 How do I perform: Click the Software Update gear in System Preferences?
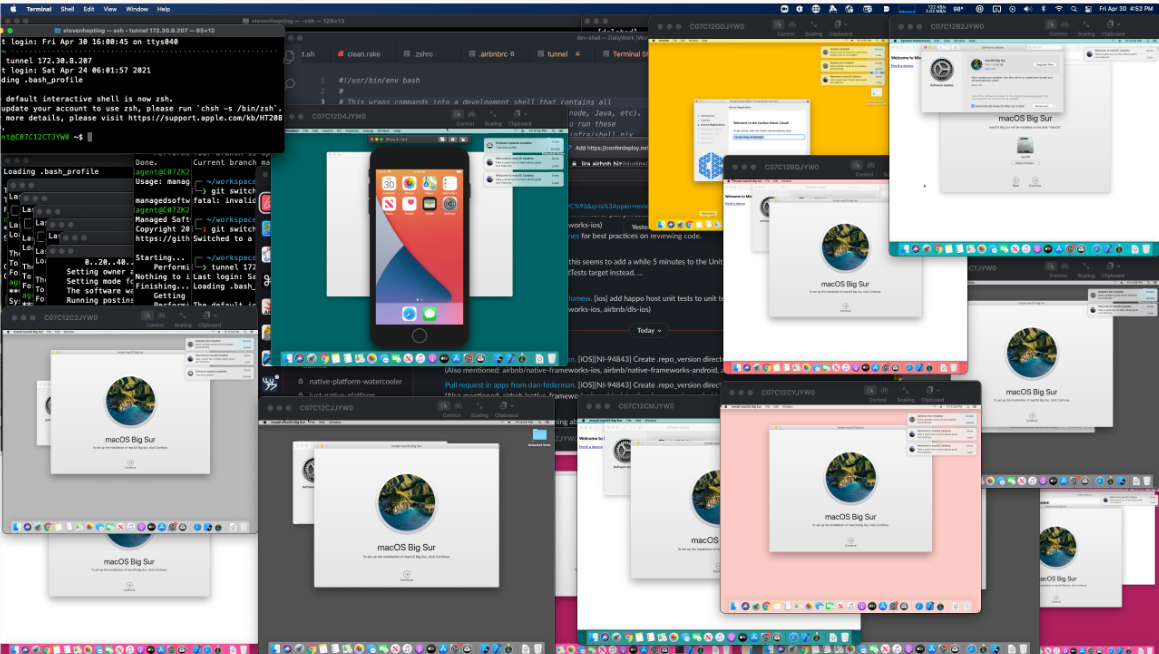point(942,70)
